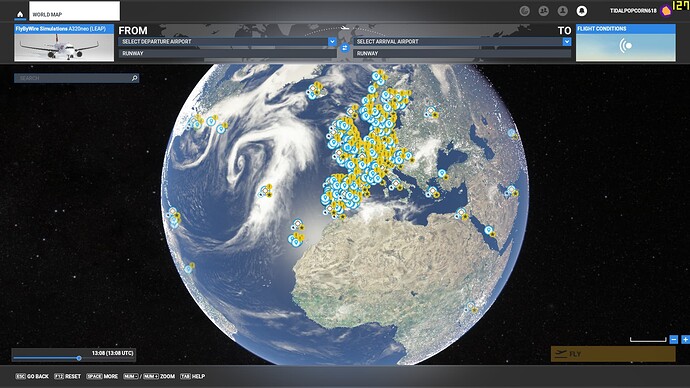Select the World Map tab

point(74,11)
